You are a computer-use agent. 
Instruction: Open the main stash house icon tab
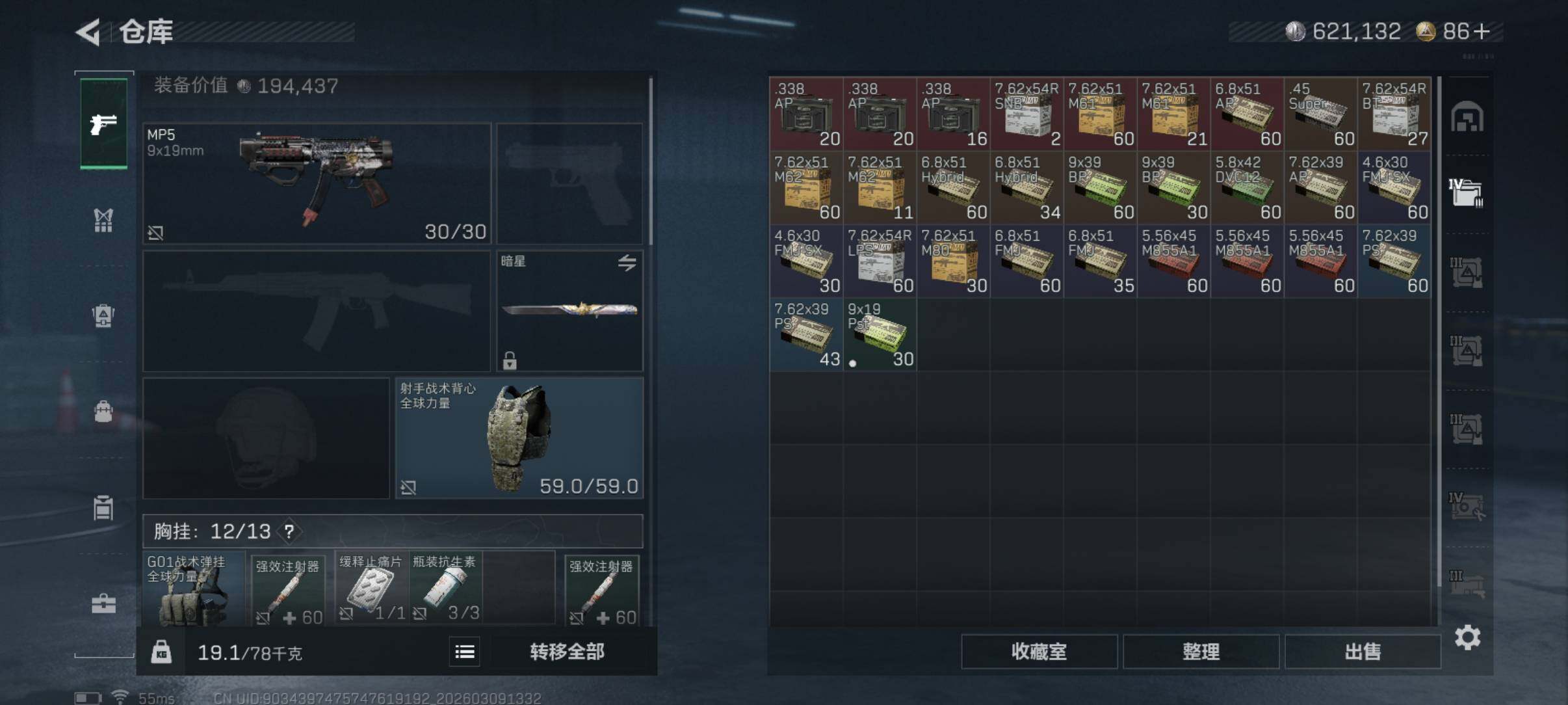pos(1467,118)
